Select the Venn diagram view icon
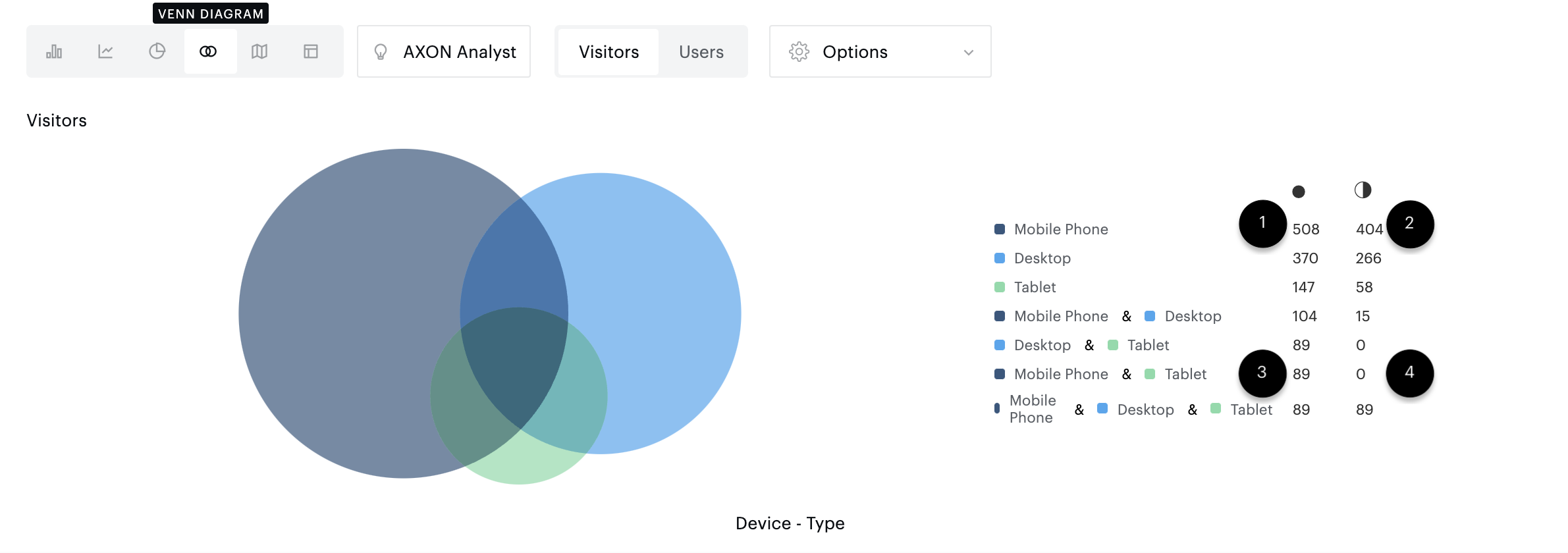The image size is (1568, 553). (208, 51)
